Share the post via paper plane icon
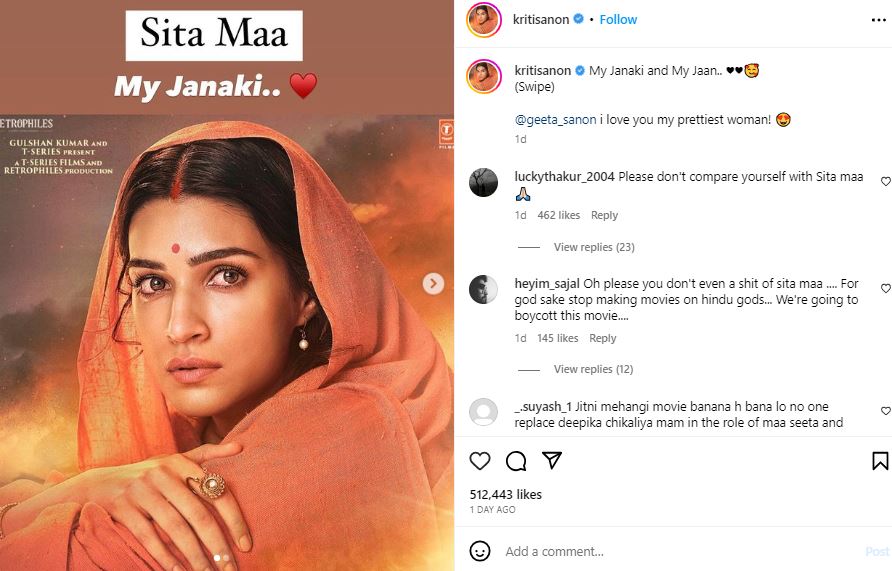892x571 pixels. point(551,461)
